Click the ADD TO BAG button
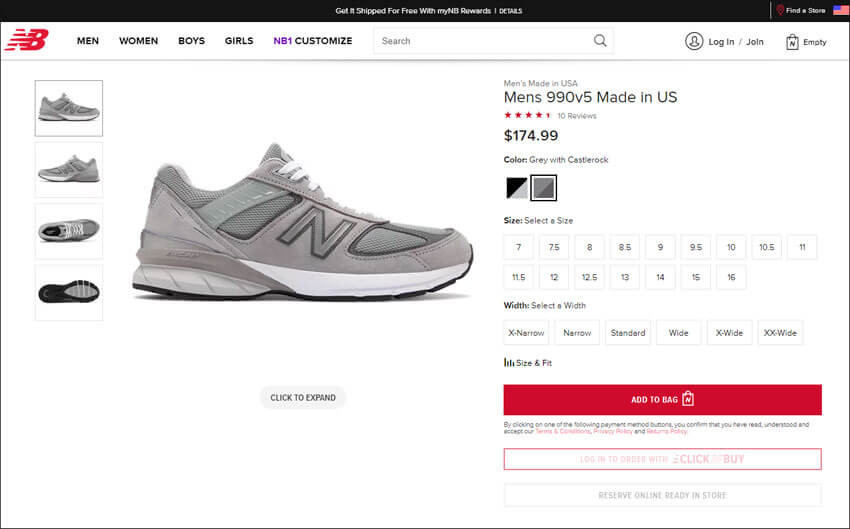The width and height of the screenshot is (850, 529). [x=662, y=400]
